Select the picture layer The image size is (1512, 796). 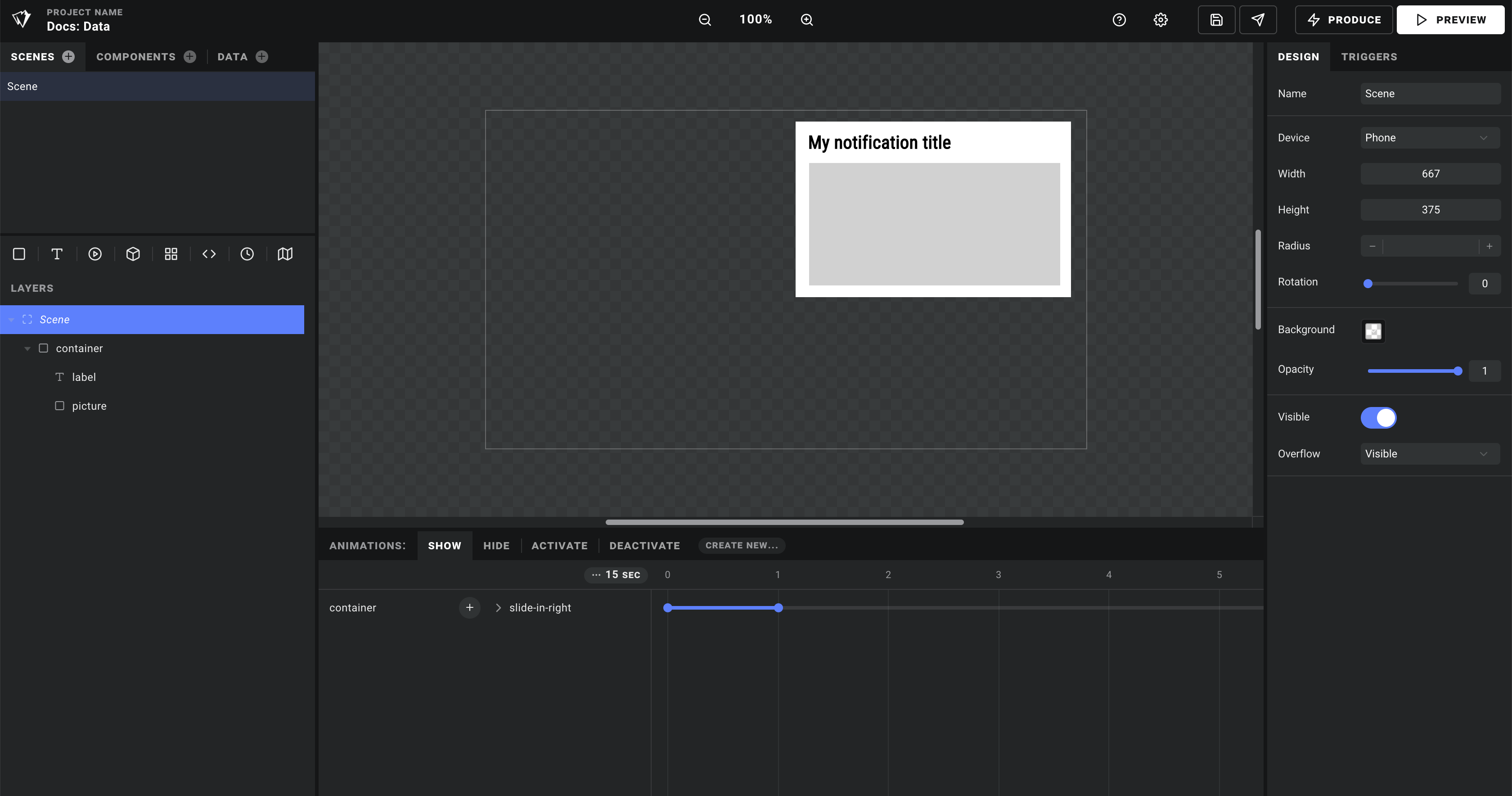click(x=152, y=406)
